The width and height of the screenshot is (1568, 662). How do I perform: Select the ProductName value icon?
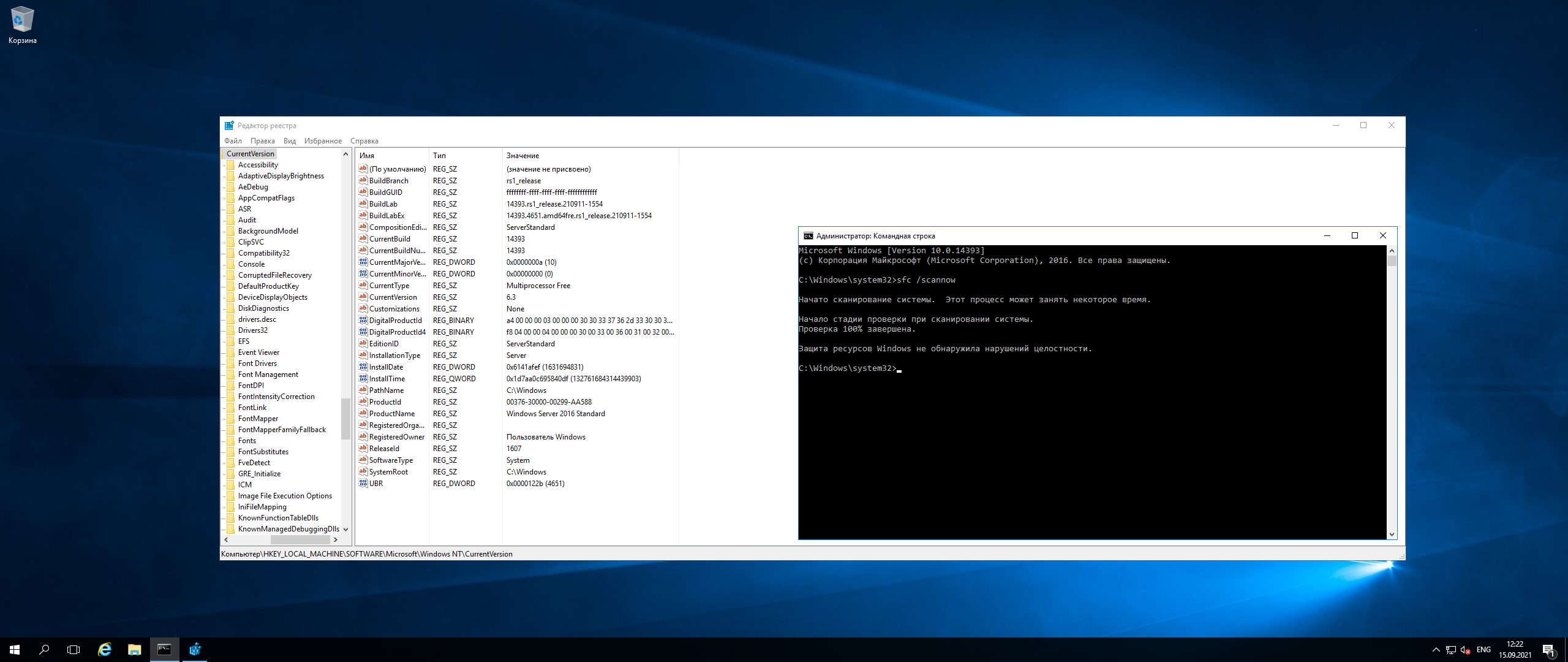363,413
